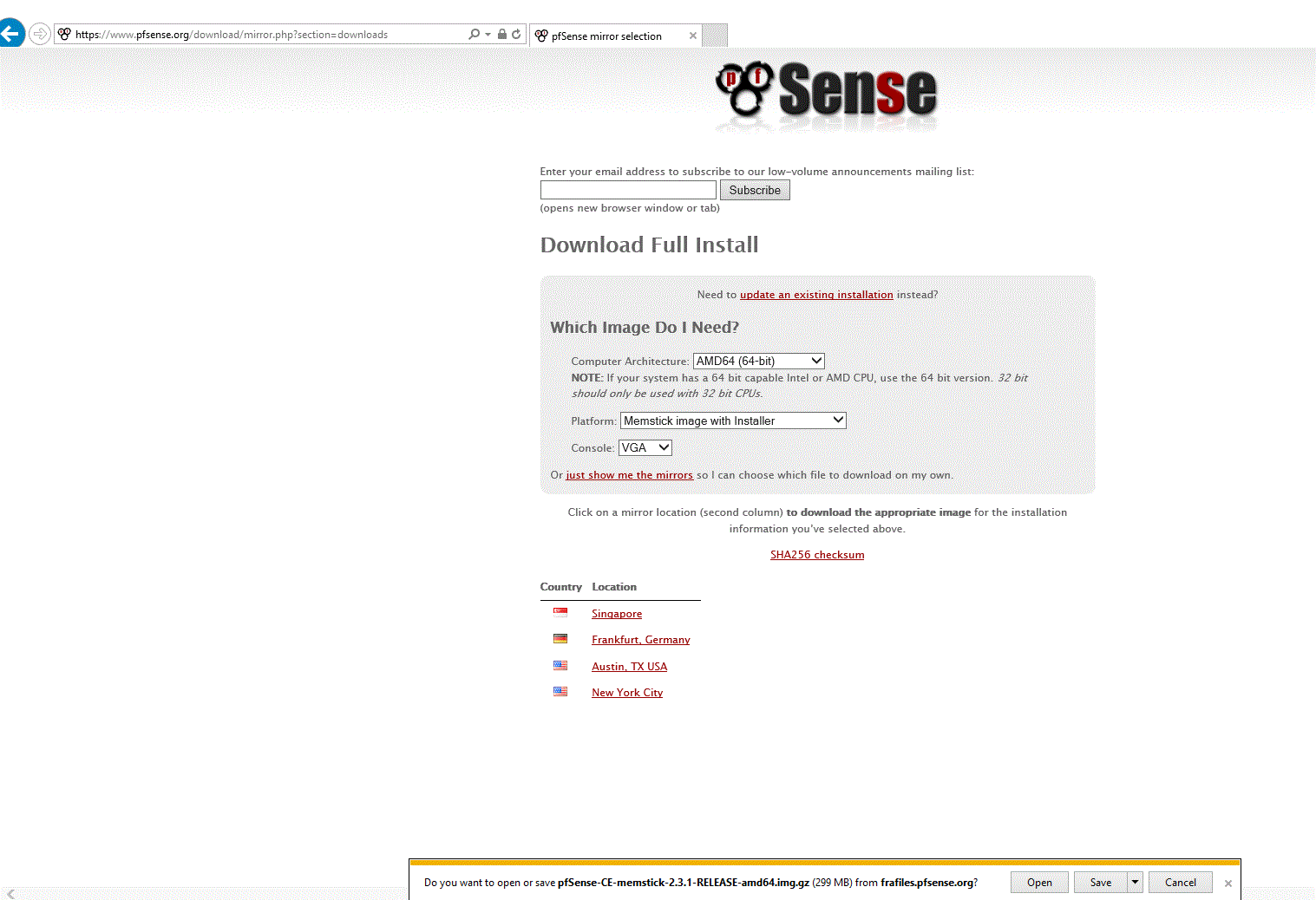The height and width of the screenshot is (900, 1316).
Task: Expand the Platform dropdown
Action: (x=733, y=421)
